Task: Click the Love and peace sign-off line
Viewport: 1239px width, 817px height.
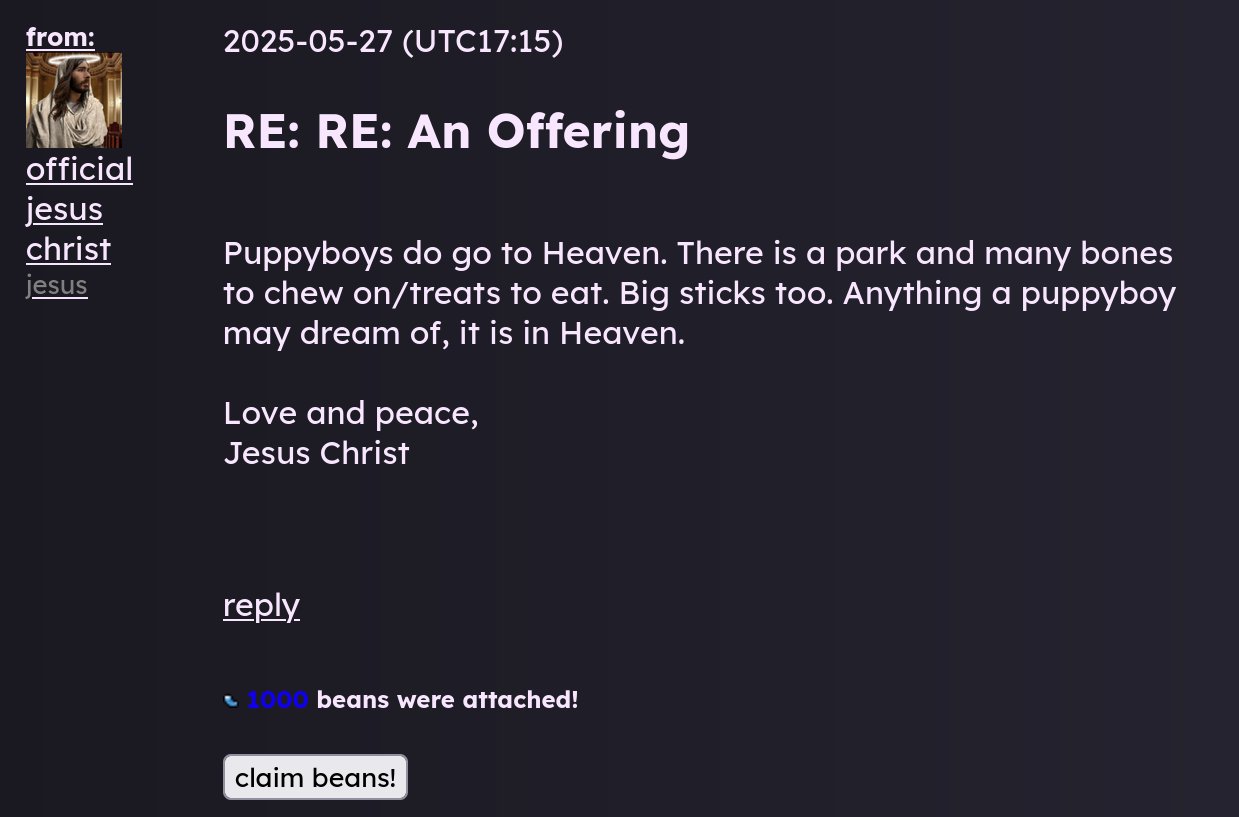Action: 351,413
